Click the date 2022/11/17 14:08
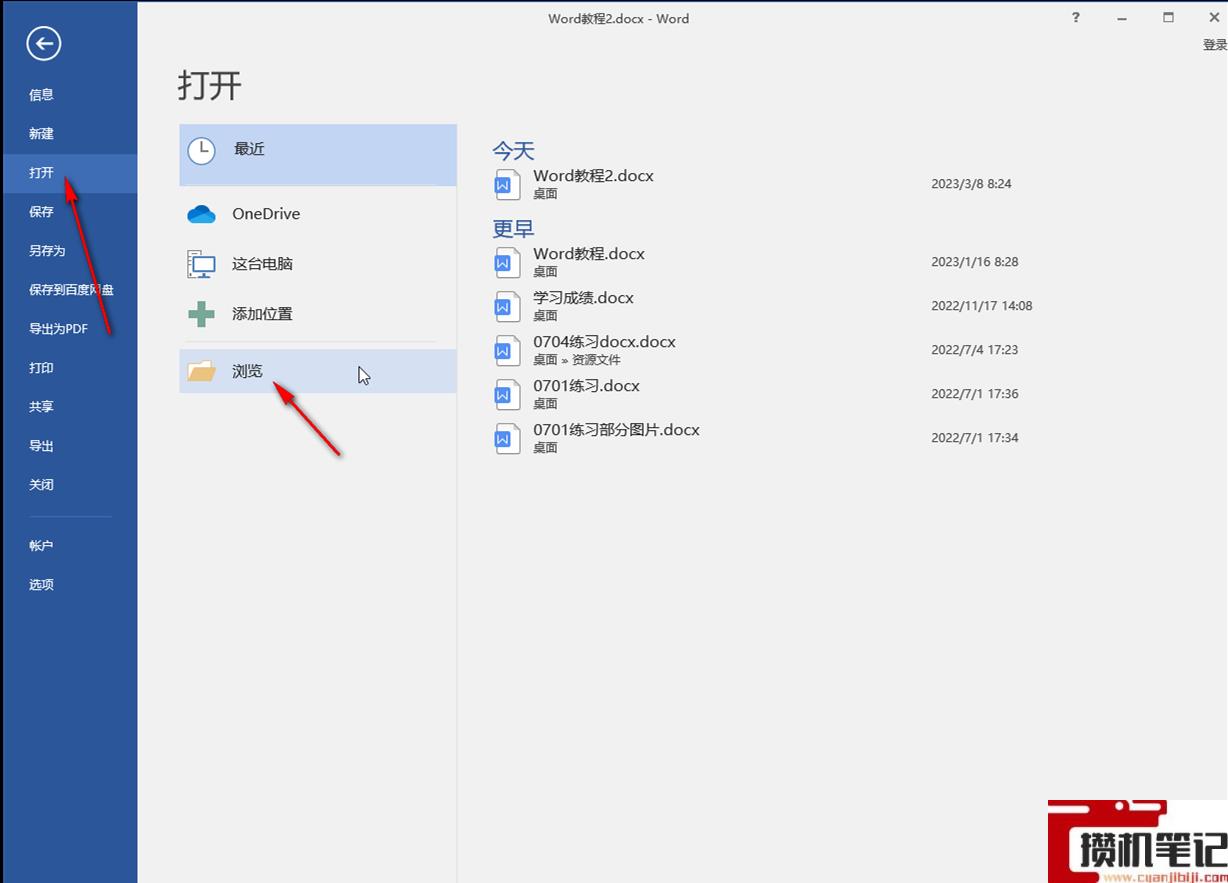1228x883 pixels. coord(981,306)
